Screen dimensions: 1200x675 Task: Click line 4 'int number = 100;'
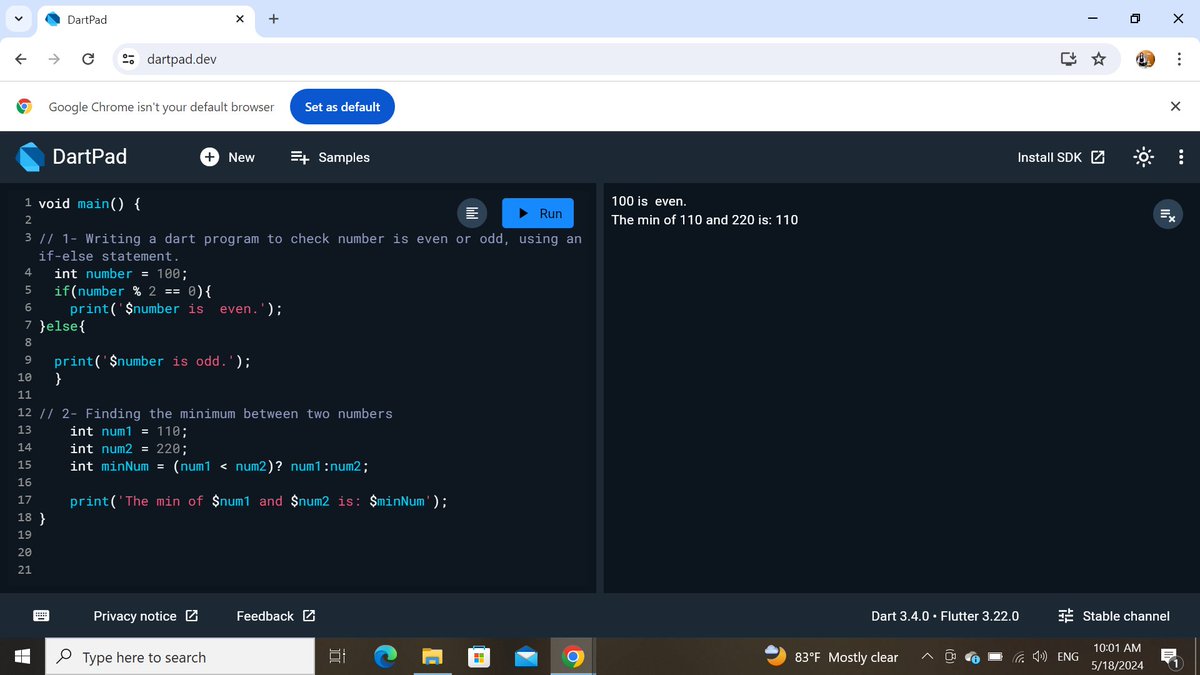[x=121, y=274]
